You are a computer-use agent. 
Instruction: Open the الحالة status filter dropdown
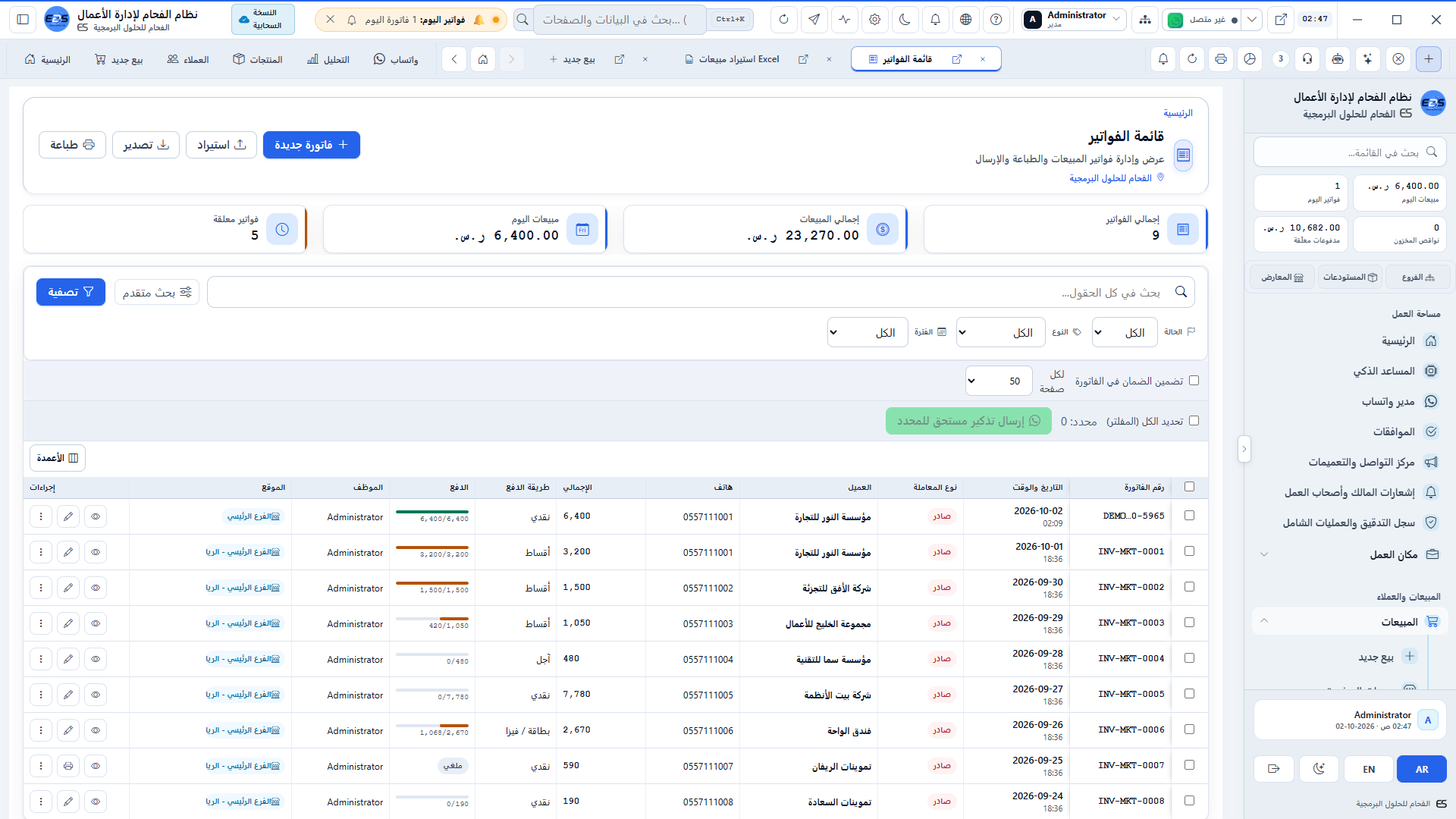point(1125,332)
